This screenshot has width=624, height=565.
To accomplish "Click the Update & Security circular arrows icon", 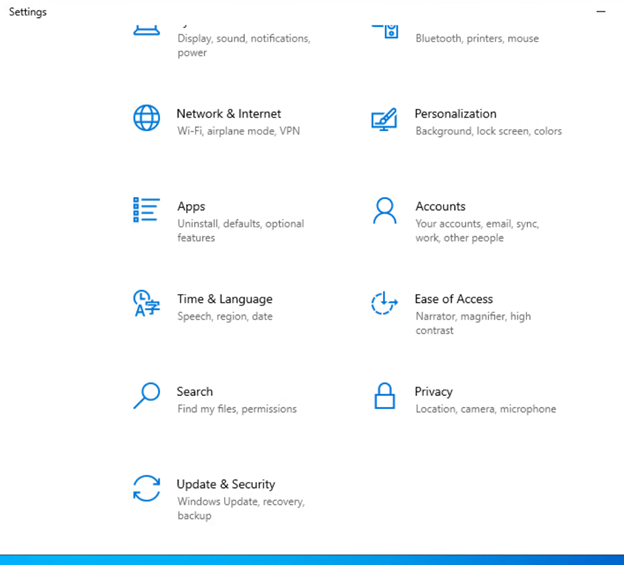I will click(146, 489).
